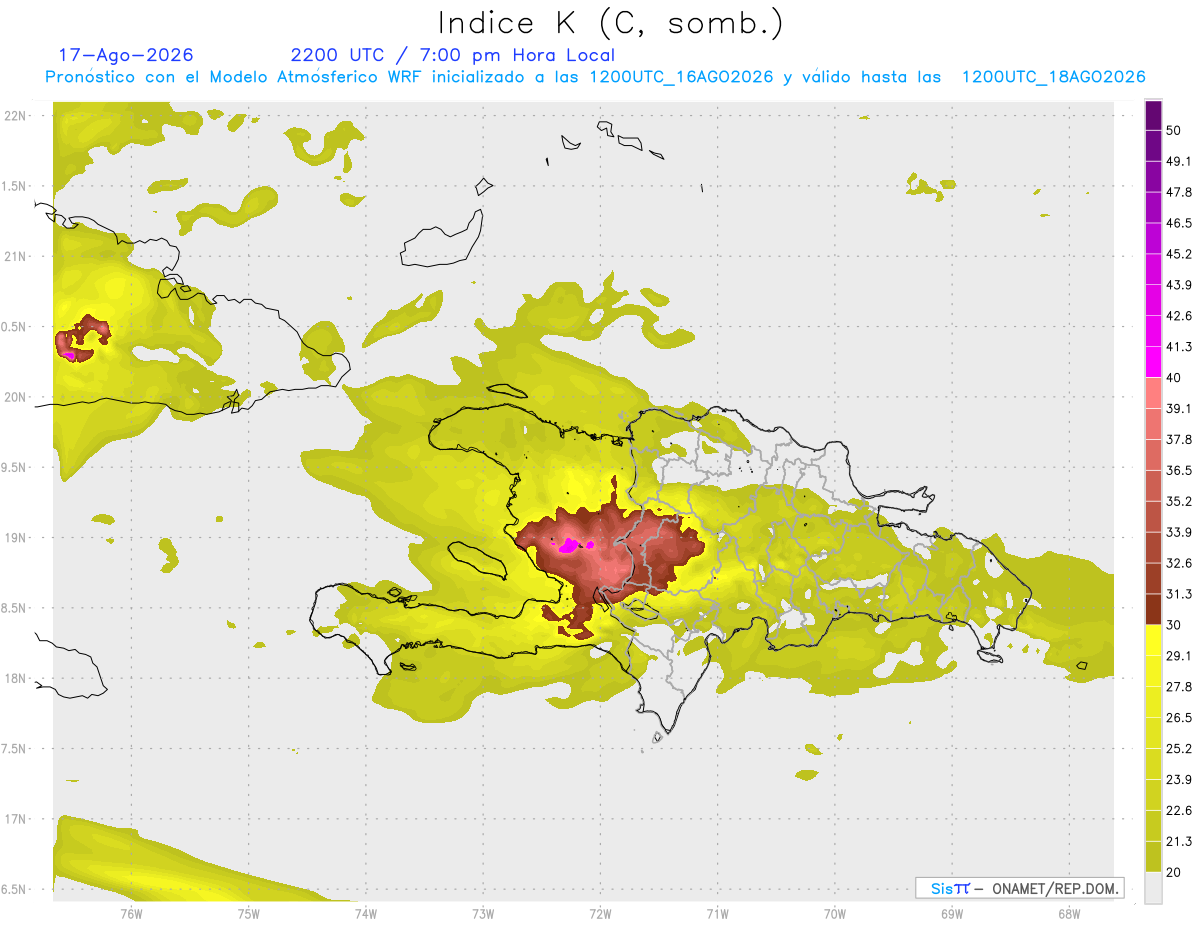1200x927 pixels.
Task: Click the "71W" longitude axis label
Action: click(717, 914)
